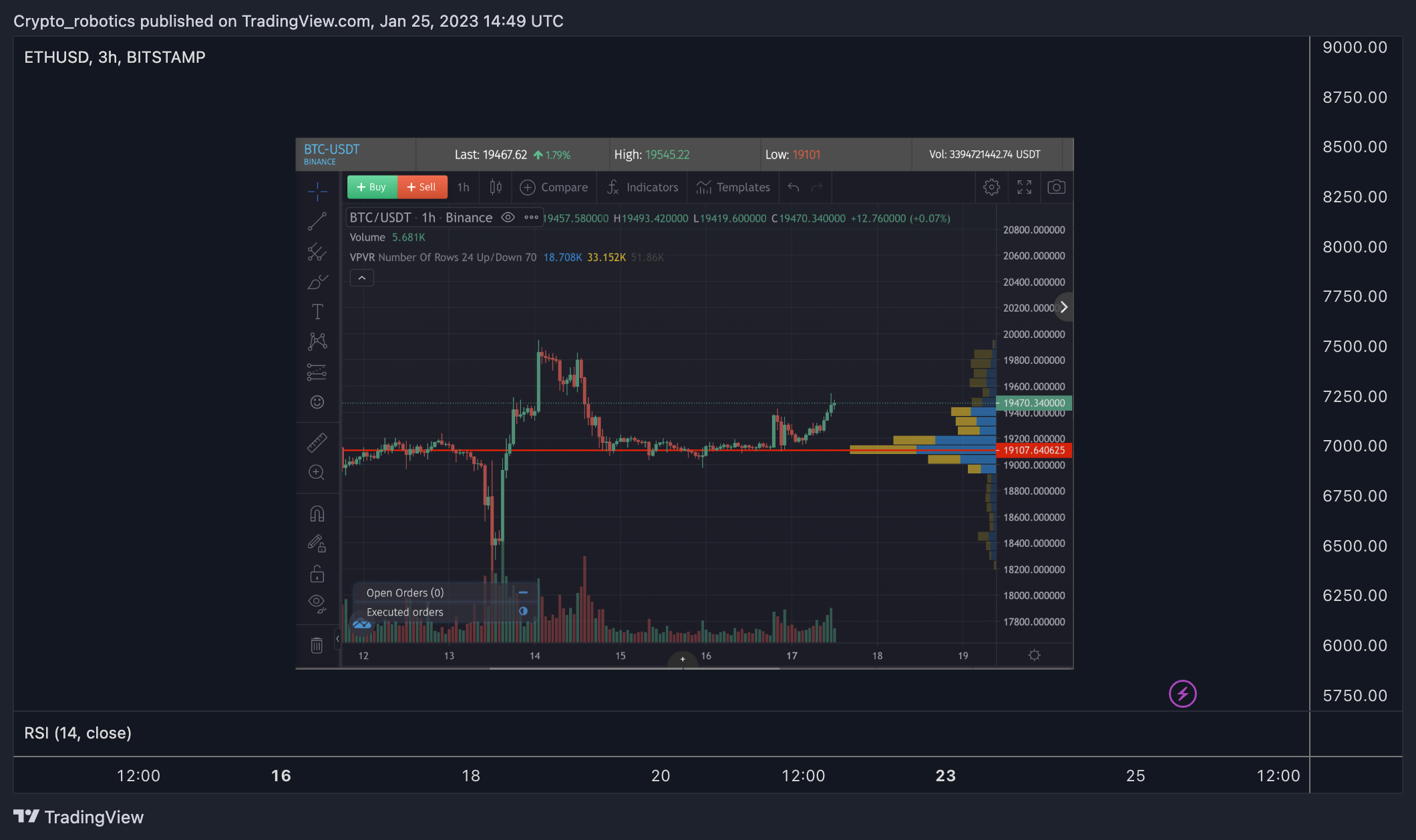Screen dimensions: 1416x840
Task: Hide all drawings with eye-brush icon
Action: [x=317, y=604]
